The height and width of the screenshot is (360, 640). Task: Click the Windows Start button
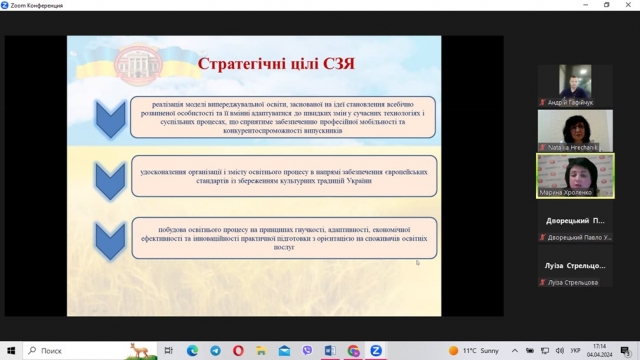coord(11,351)
